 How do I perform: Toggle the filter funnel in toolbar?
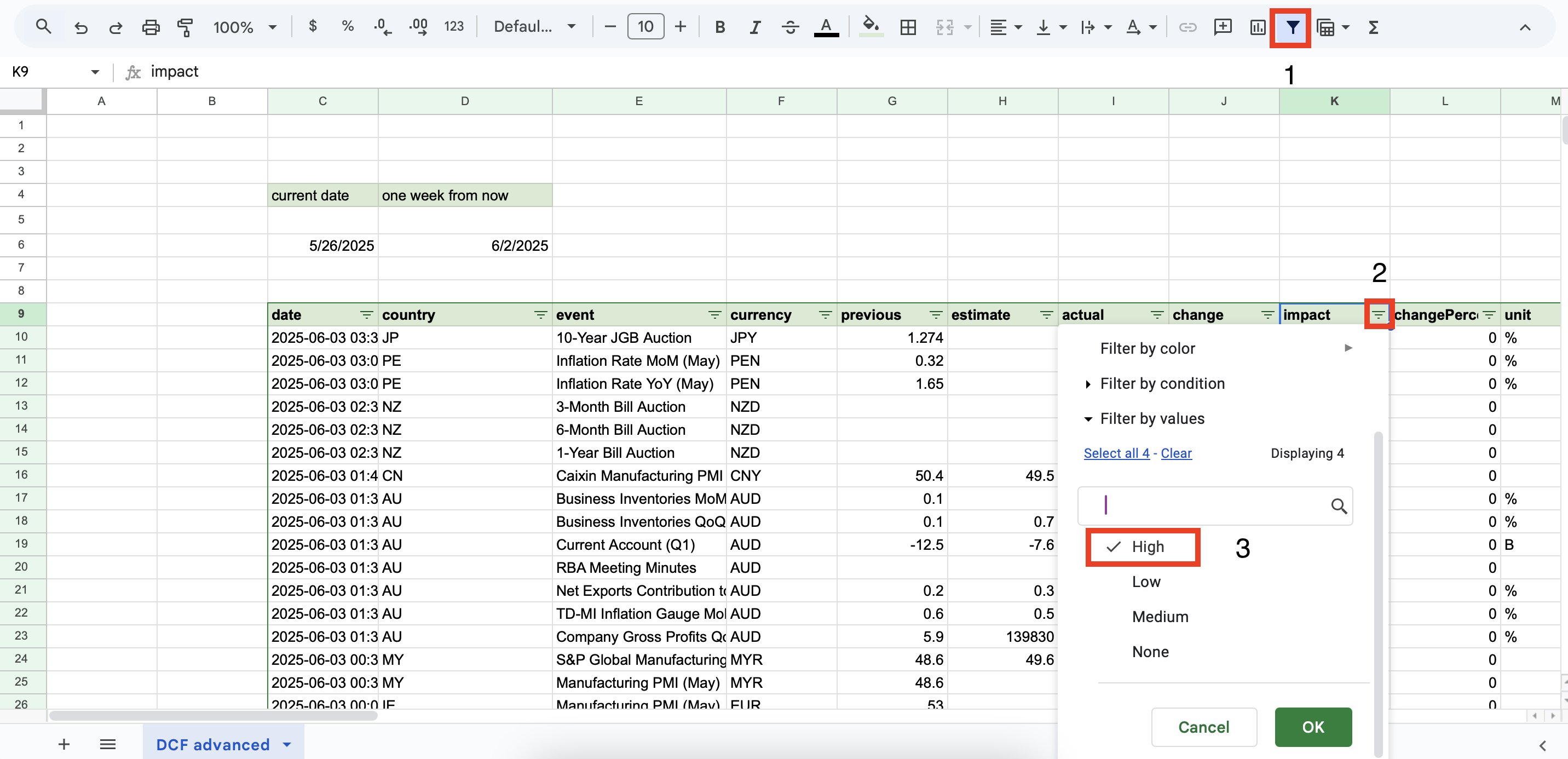click(1292, 27)
